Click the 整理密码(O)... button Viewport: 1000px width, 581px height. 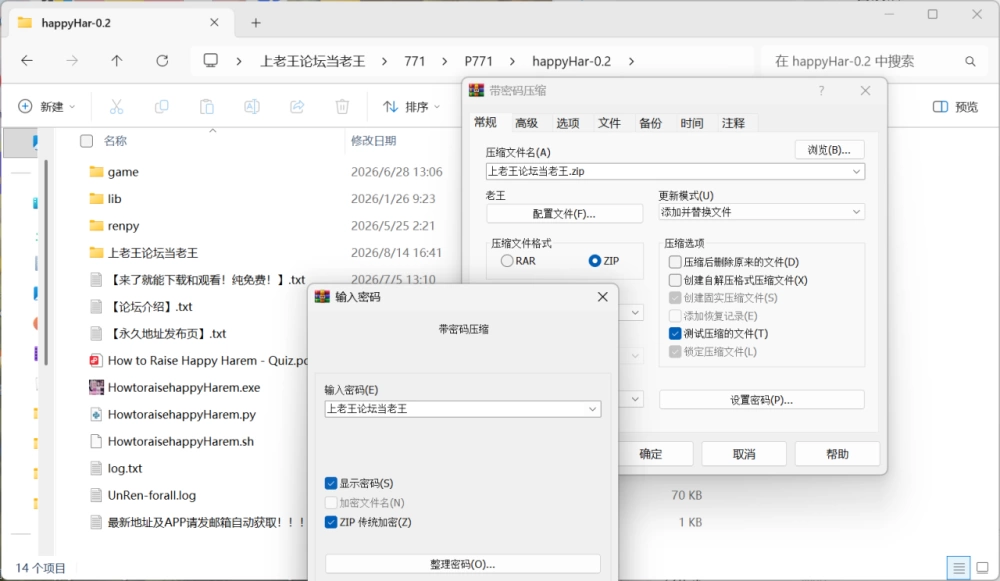(x=462, y=564)
